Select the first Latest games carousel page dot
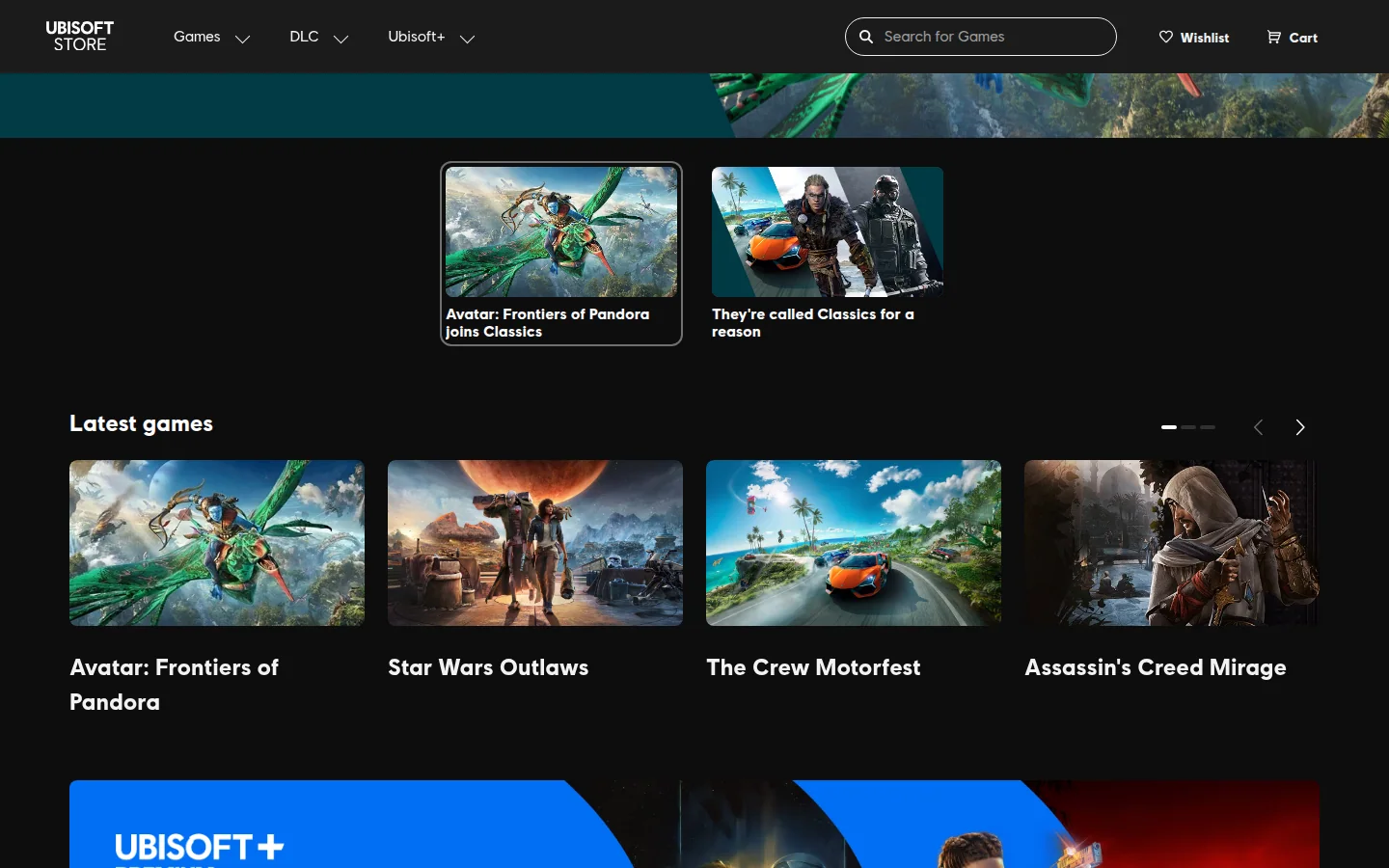The height and width of the screenshot is (868, 1389). point(1169,427)
